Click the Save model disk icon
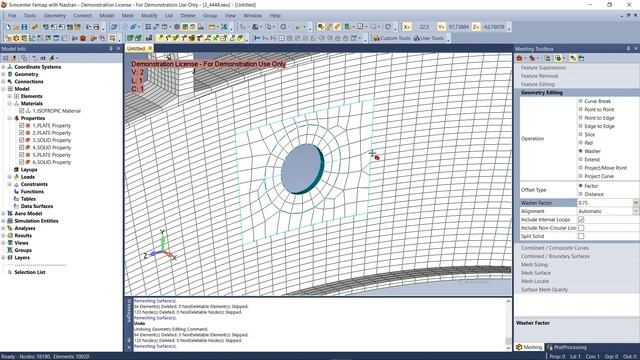Viewport: 640px width, 360px height. tap(24, 27)
